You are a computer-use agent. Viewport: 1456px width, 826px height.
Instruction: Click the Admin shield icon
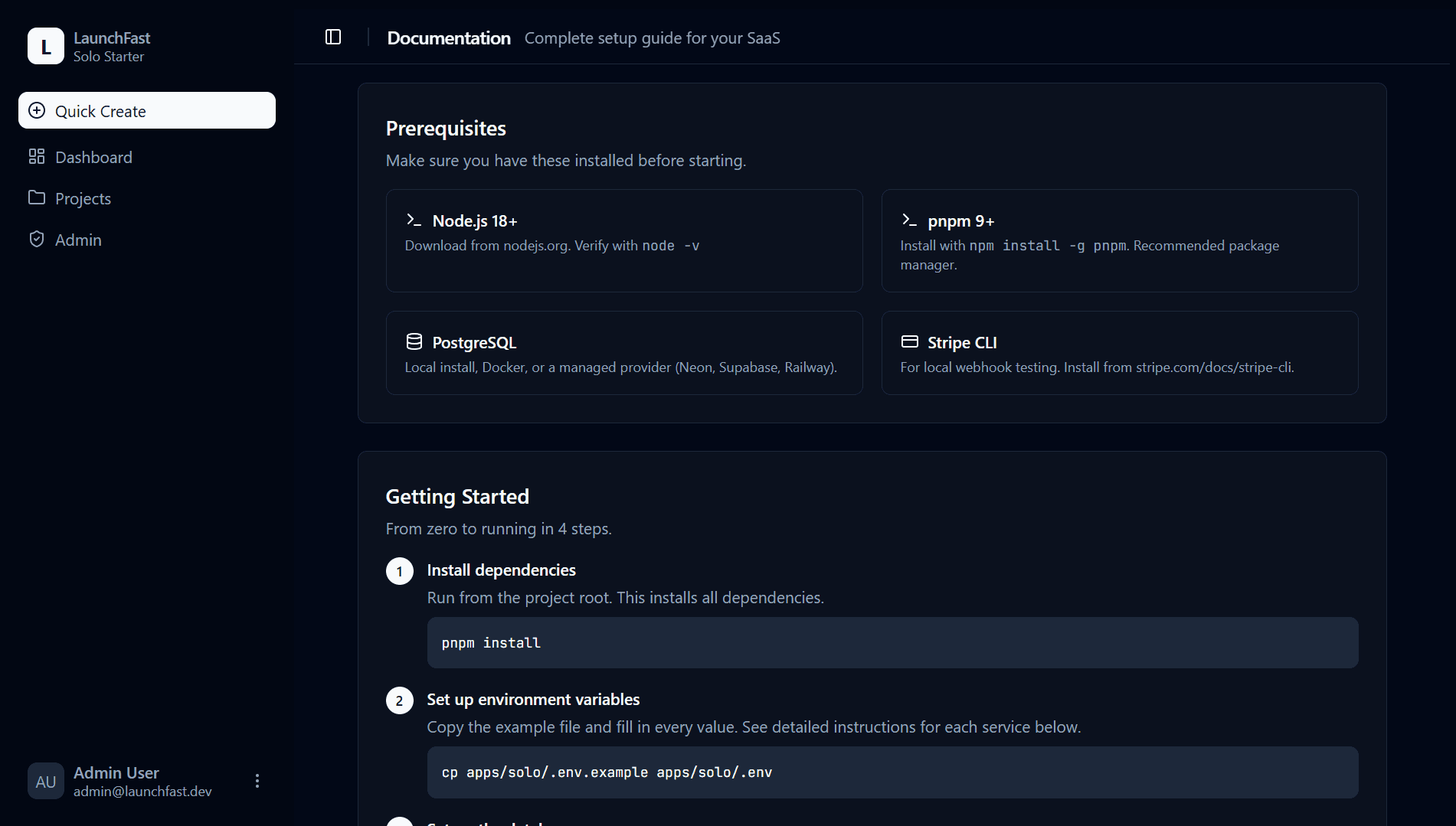37,239
